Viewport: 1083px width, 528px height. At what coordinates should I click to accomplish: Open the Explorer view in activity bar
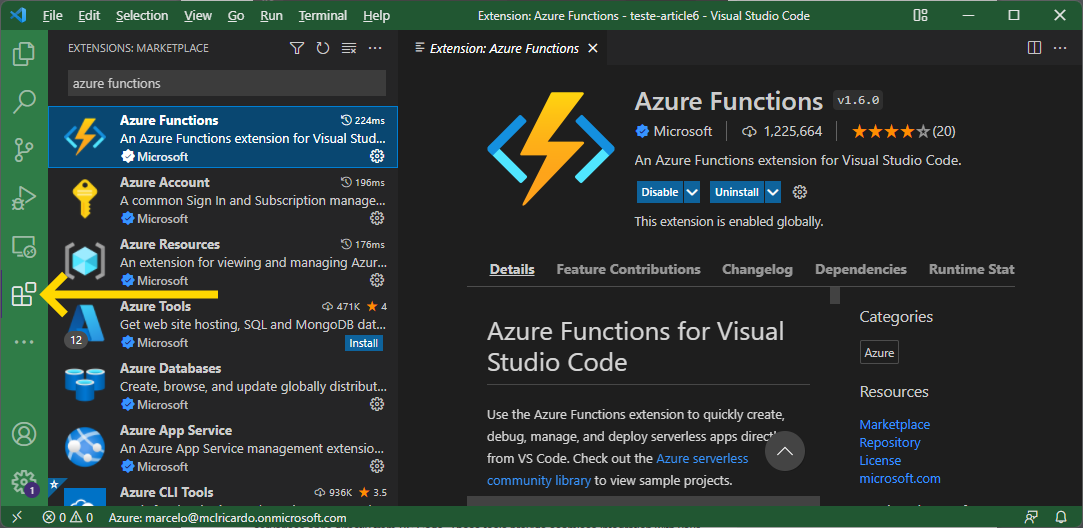point(24,53)
